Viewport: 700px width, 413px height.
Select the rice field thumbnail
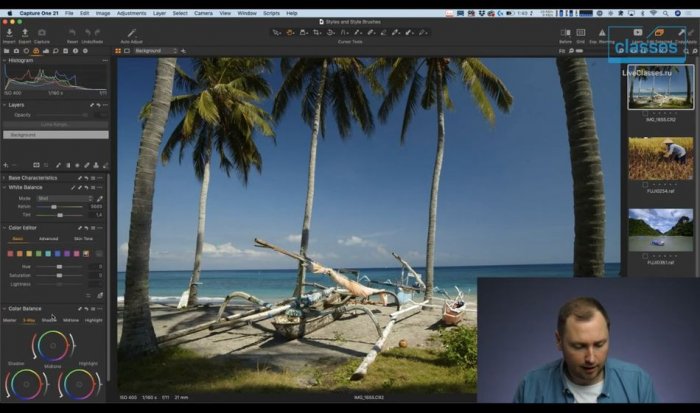click(661, 159)
